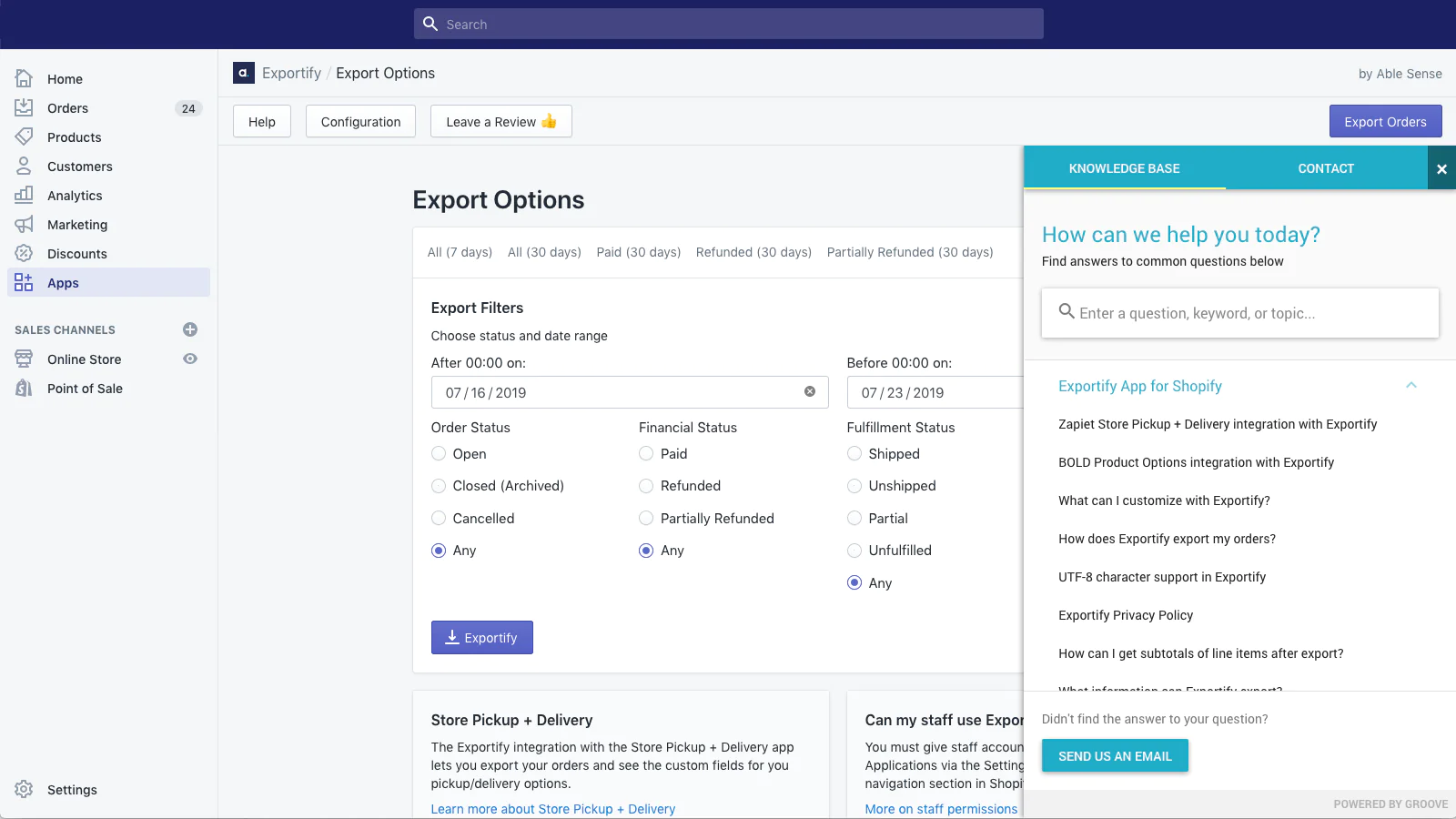
Task: Open Learn more about Store Pickup + Delivery link
Action: (553, 809)
